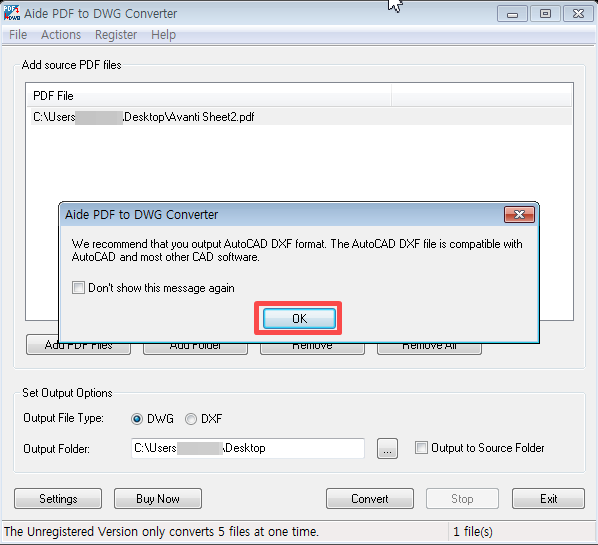
Task: Start conversion with Convert button
Action: click(370, 498)
